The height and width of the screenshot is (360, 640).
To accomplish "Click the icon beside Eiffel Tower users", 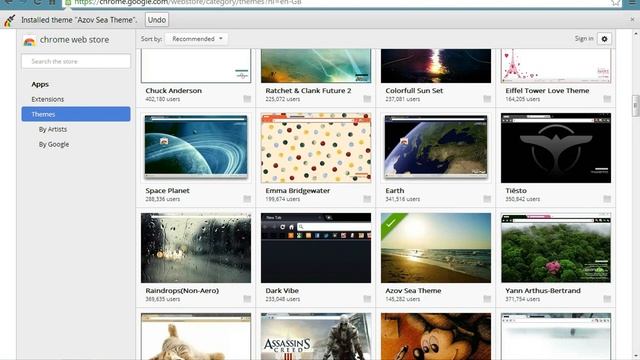I will [x=607, y=99].
